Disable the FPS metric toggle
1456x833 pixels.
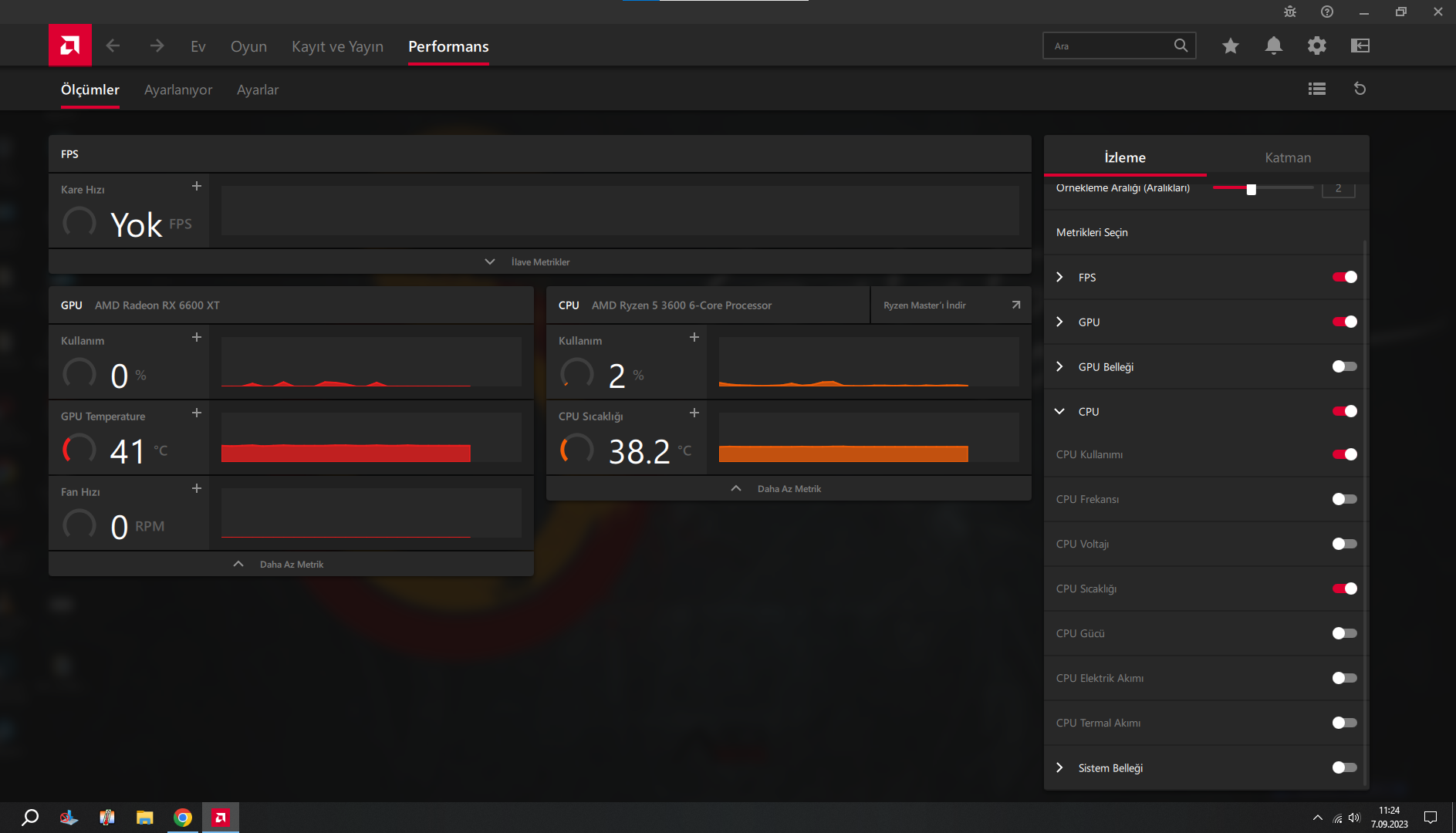[1344, 277]
